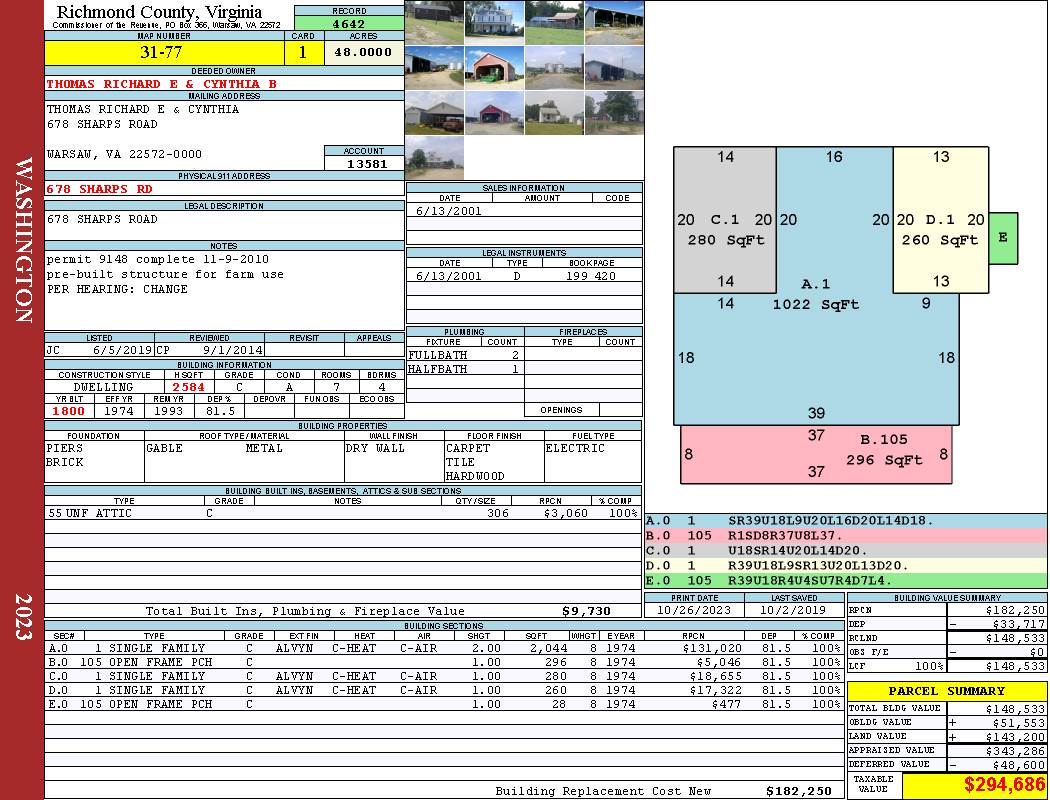Screen dimensions: 1050x800
Task: Click account number 13581
Action: (x=366, y=163)
